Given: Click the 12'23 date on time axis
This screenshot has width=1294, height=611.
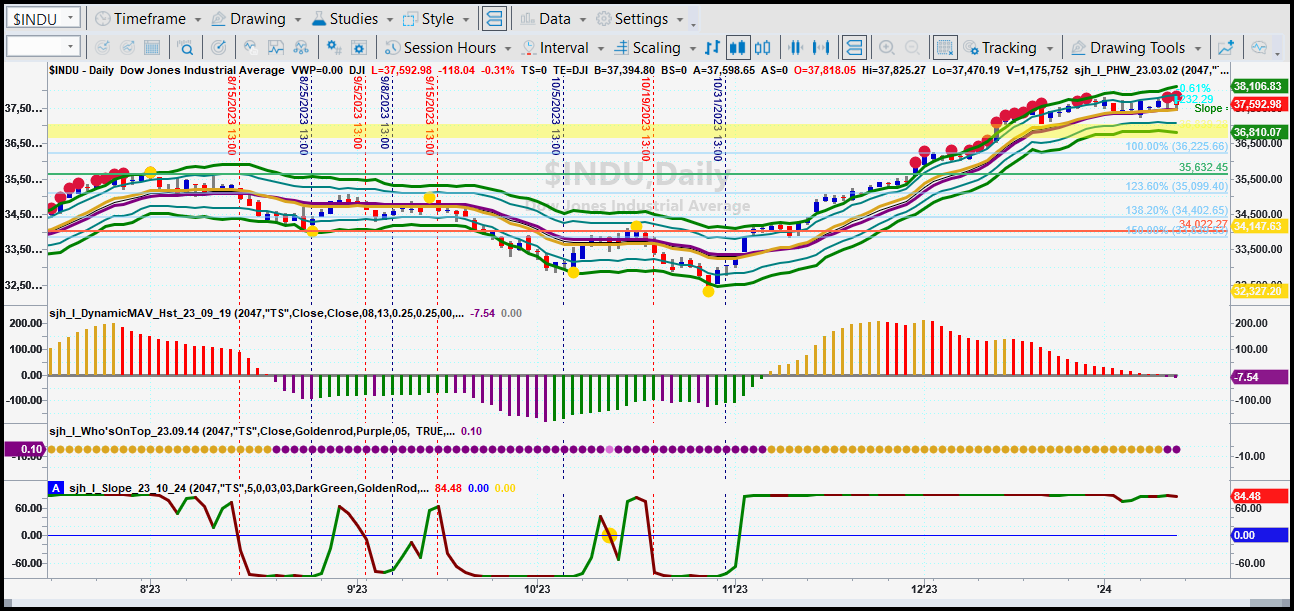Looking at the screenshot, I should [x=924, y=590].
